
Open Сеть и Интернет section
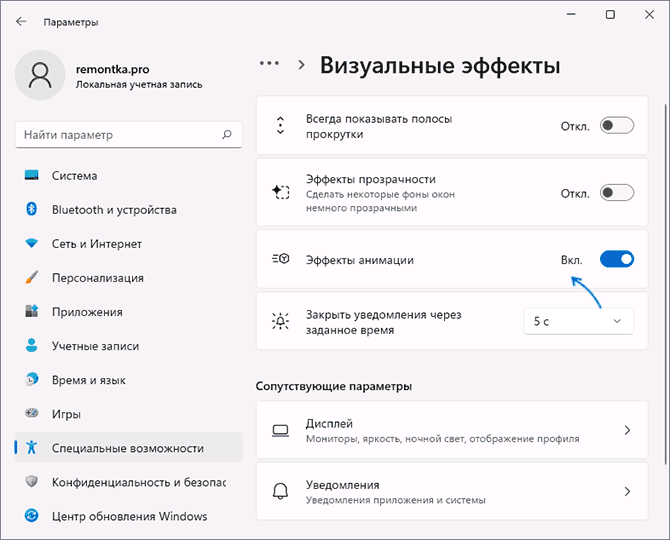129,244
